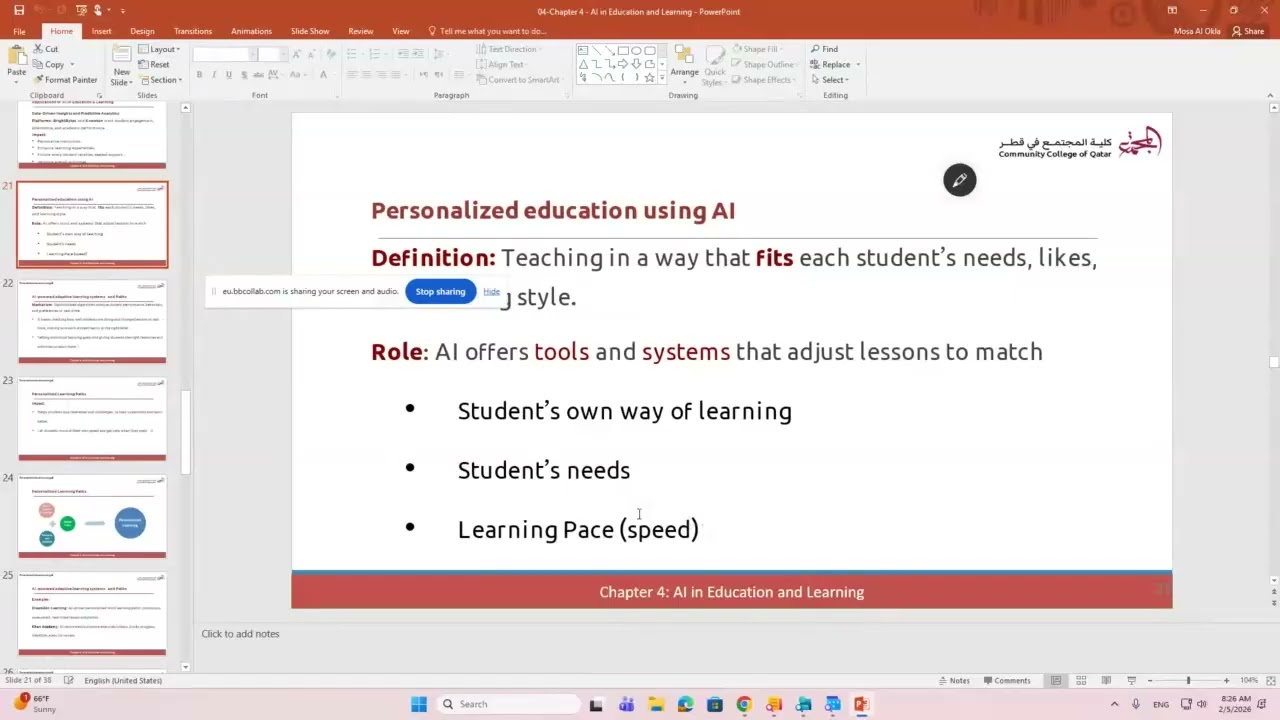Open the font size combo box

coord(272,54)
